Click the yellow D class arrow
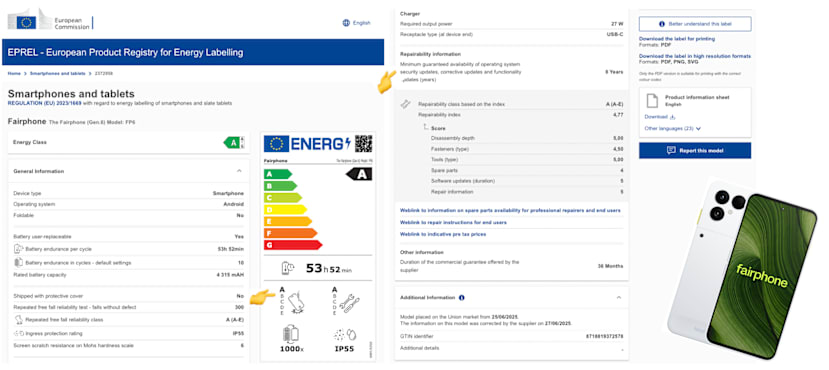Image resolution: width=829 pixels, height=370 pixels. (285, 209)
